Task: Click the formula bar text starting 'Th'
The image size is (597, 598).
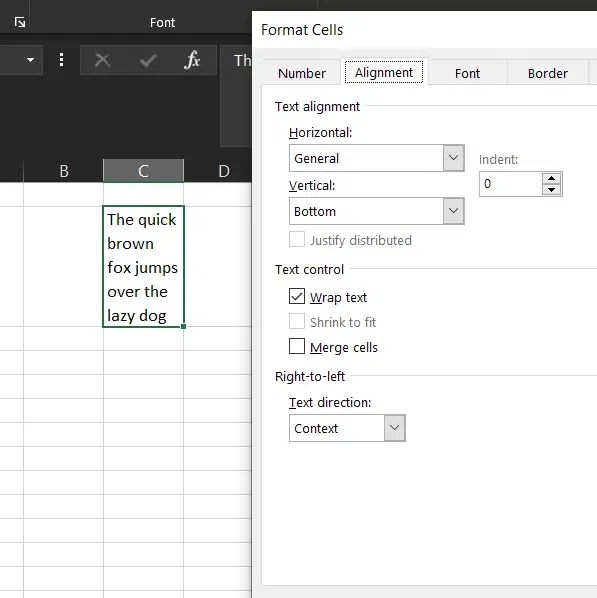Action: (x=242, y=60)
